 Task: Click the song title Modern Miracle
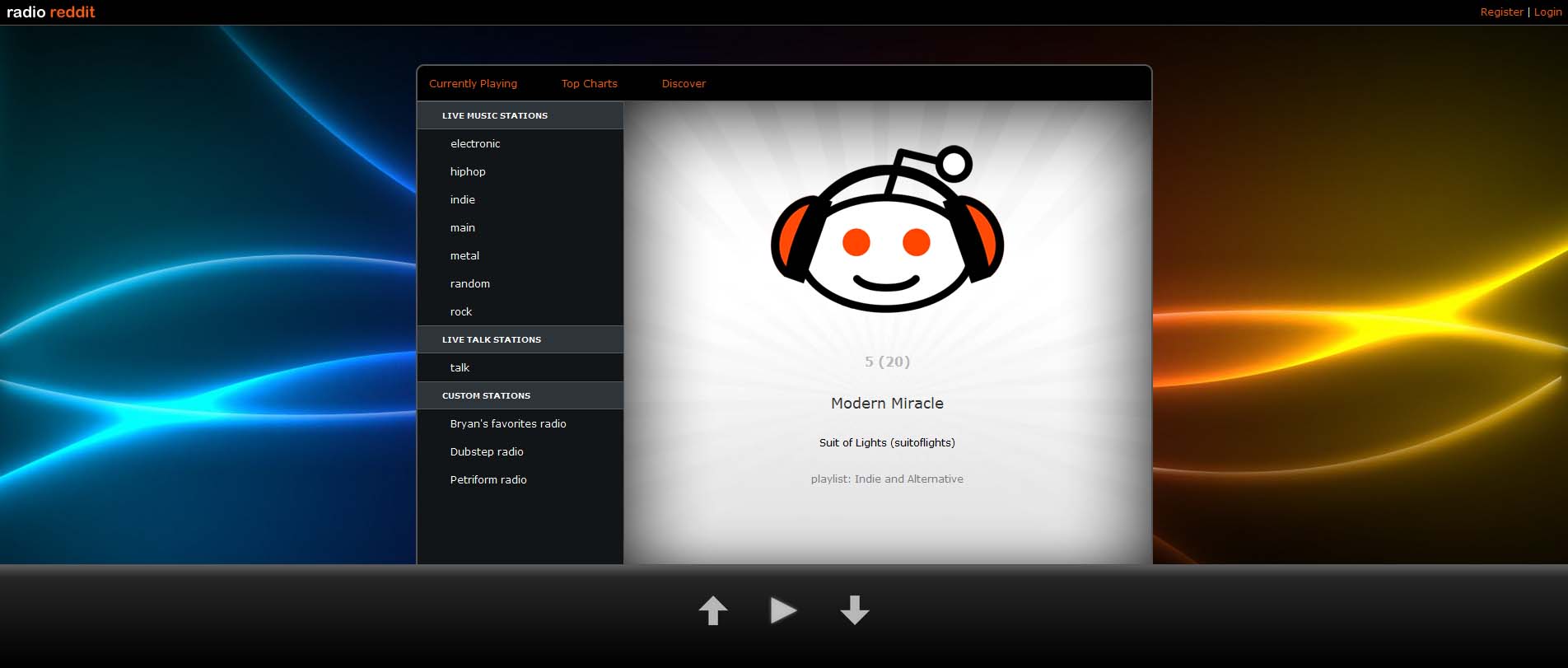click(887, 403)
